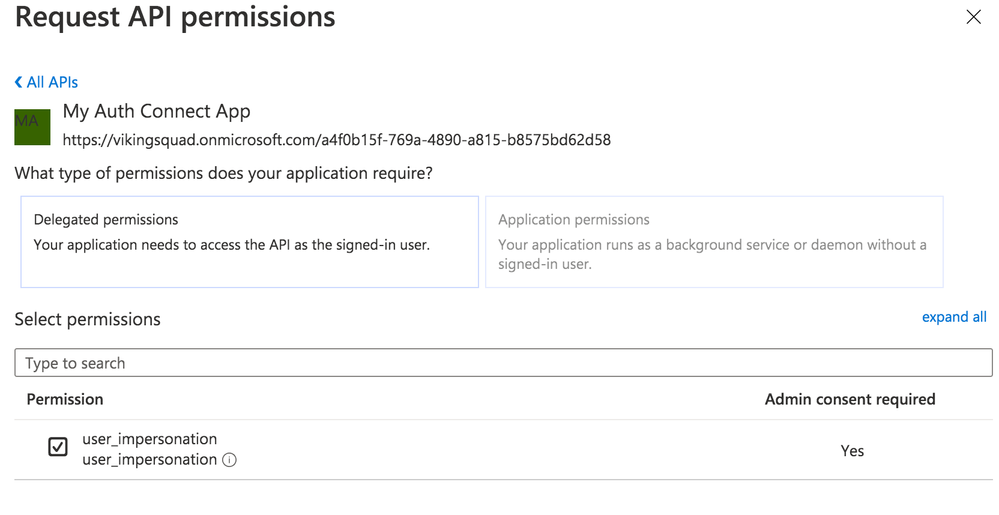This screenshot has height=515, width=999.
Task: Select the user_impersonation permission name
Action: click(x=149, y=438)
